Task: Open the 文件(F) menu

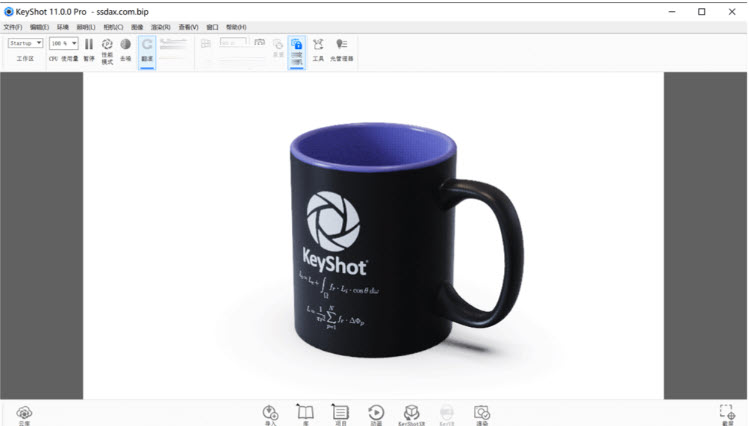Action: pyautogui.click(x=13, y=27)
